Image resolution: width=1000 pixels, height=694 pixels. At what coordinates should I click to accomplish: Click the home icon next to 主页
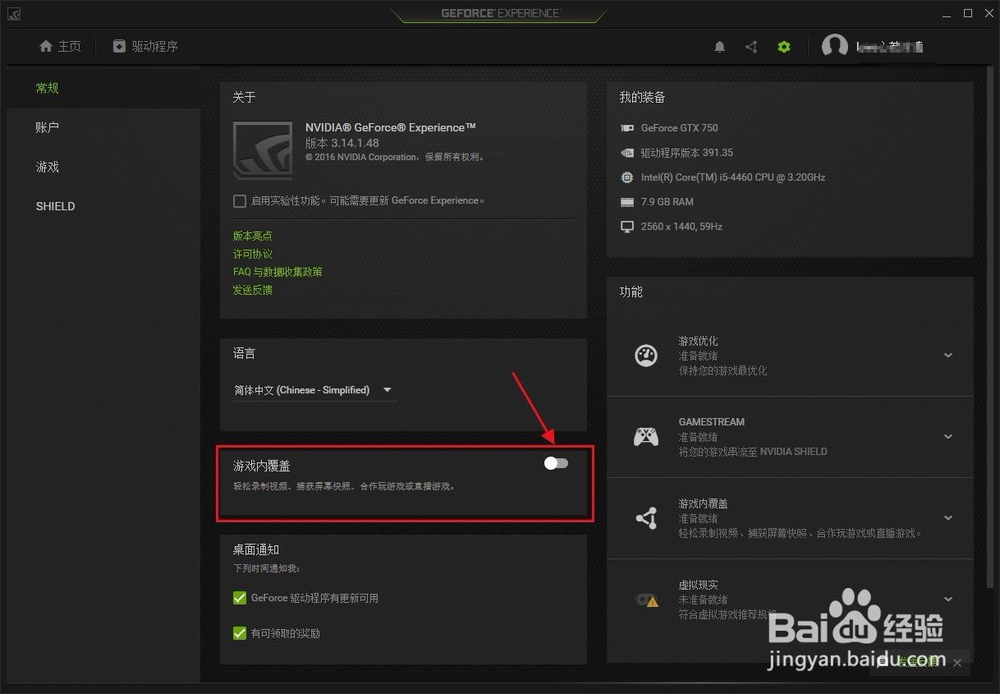[45, 46]
